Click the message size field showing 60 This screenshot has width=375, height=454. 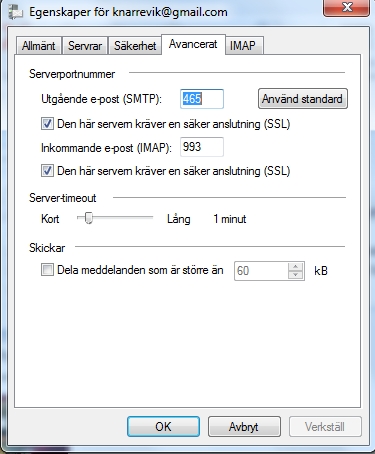coord(261,271)
